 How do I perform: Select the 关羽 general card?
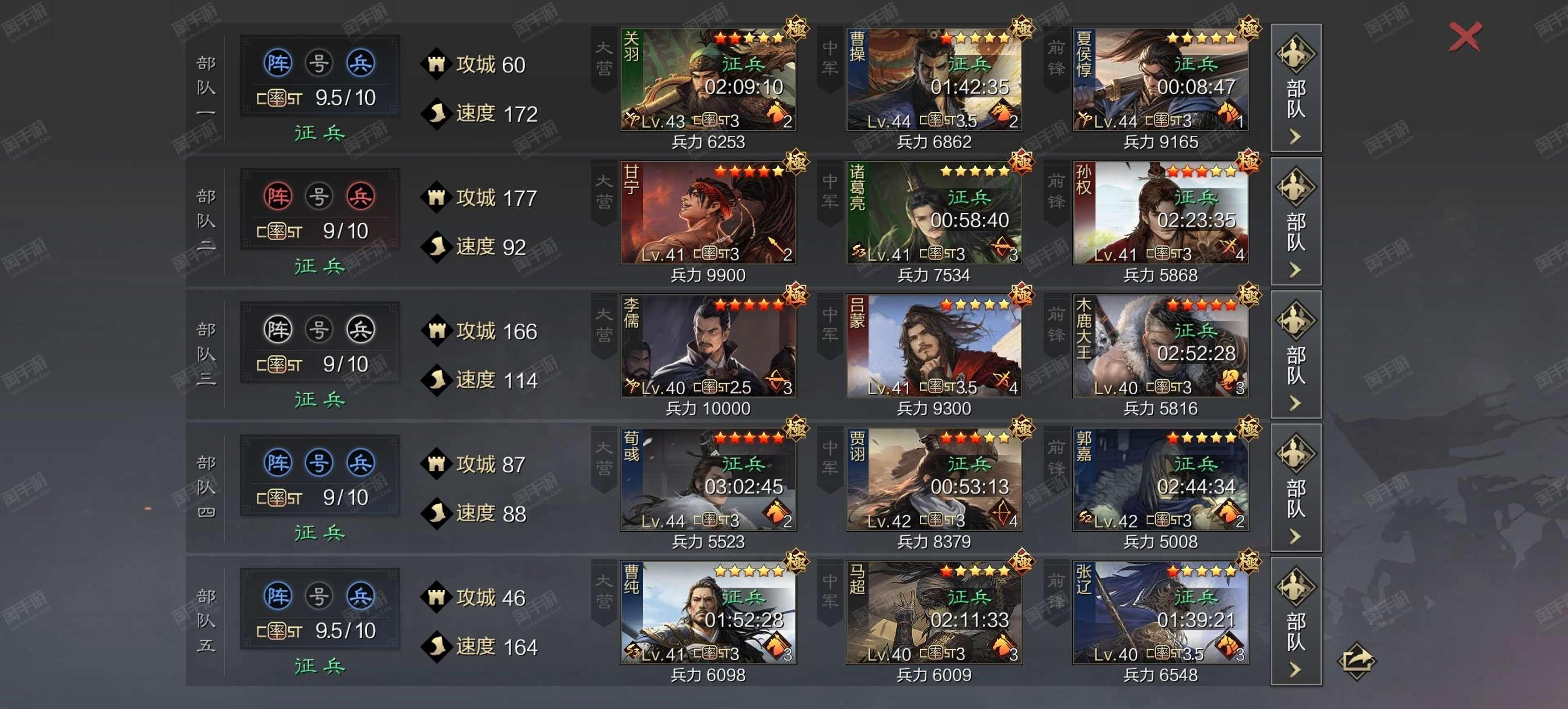pyautogui.click(x=708, y=79)
